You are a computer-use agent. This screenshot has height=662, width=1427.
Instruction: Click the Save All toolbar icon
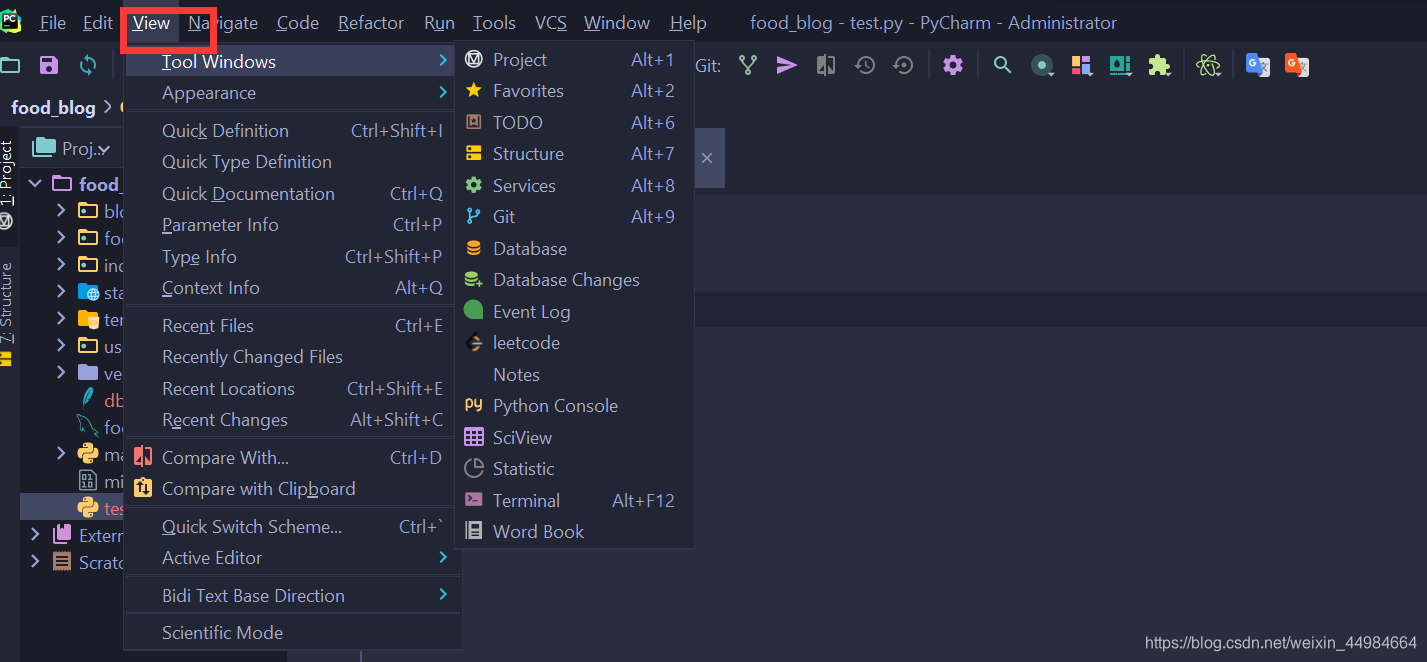click(49, 66)
